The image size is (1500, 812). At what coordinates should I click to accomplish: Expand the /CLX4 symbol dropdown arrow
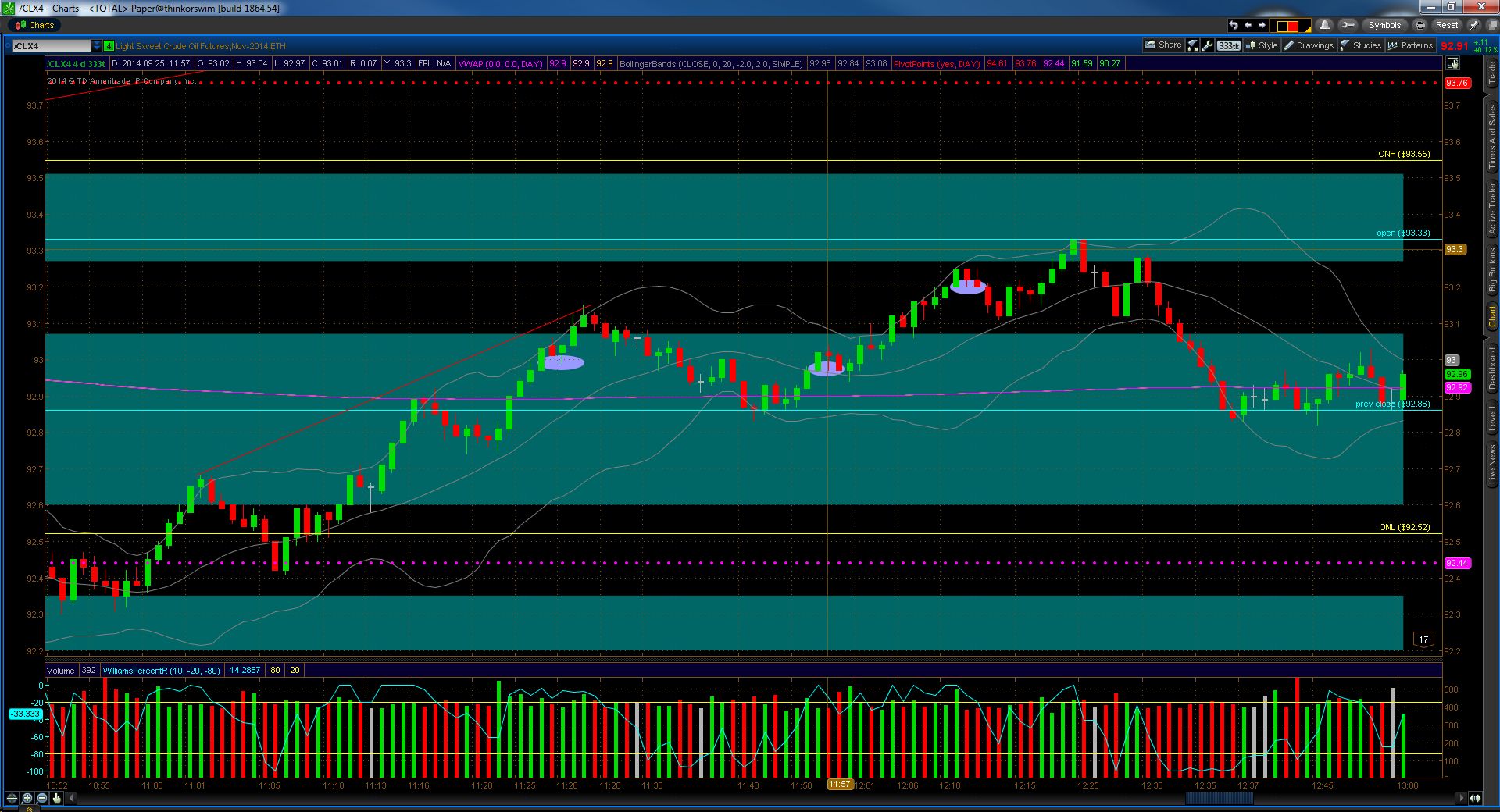(x=97, y=46)
